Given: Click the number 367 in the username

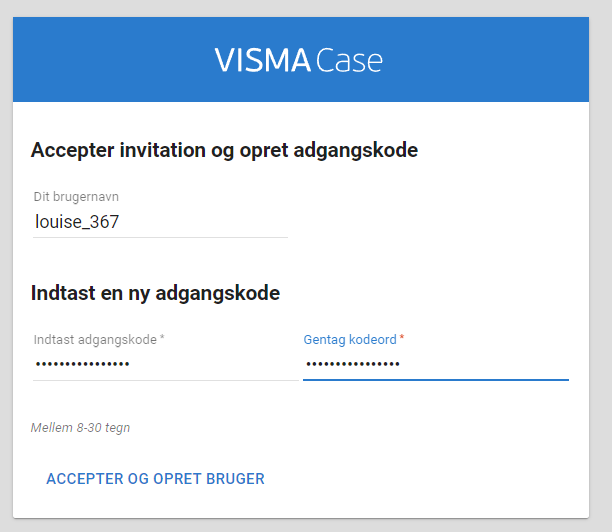Looking at the screenshot, I should 104,222.
